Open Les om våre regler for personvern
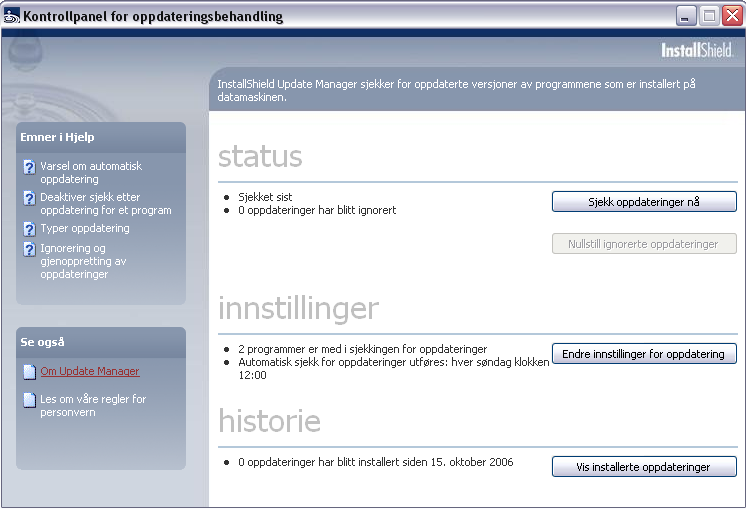 (x=93, y=406)
